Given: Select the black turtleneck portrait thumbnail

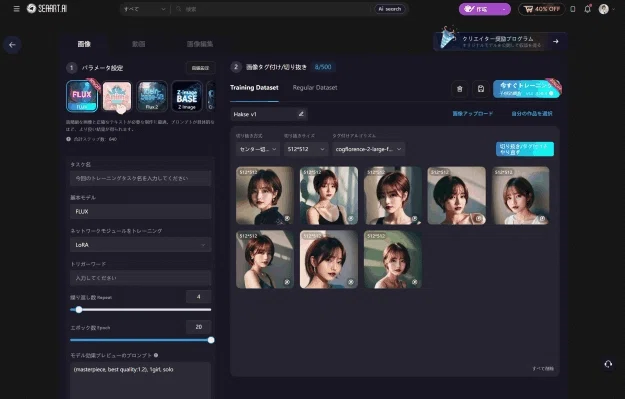Looking at the screenshot, I should point(265,195).
